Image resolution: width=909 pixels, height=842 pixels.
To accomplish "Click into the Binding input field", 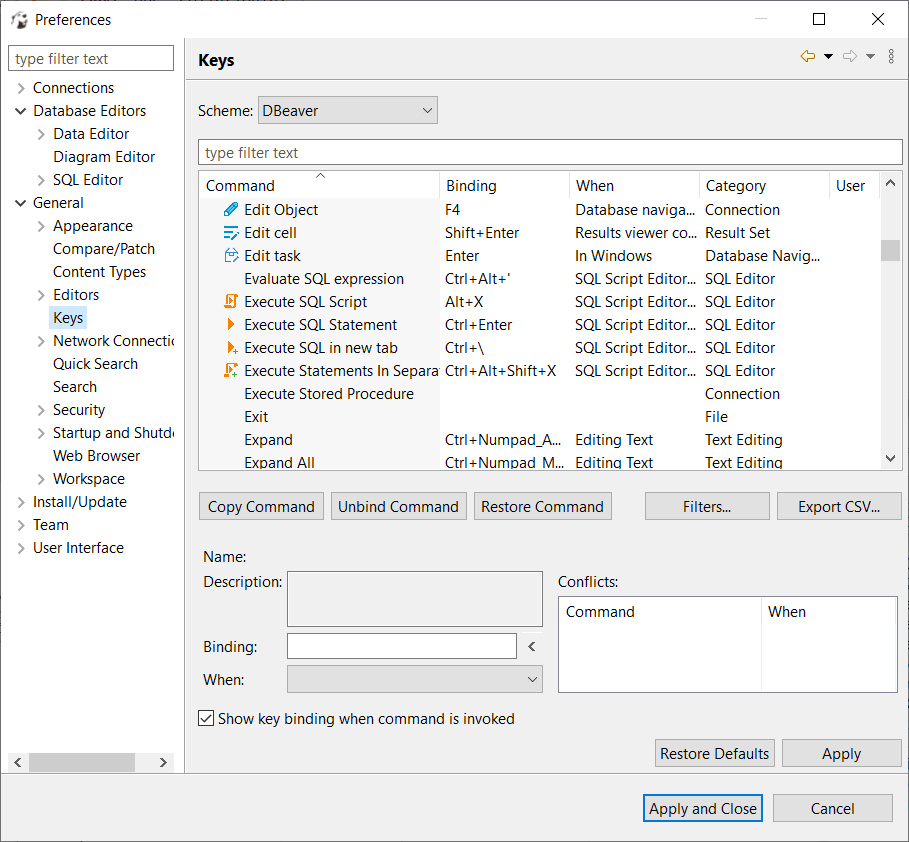I will click(402, 646).
